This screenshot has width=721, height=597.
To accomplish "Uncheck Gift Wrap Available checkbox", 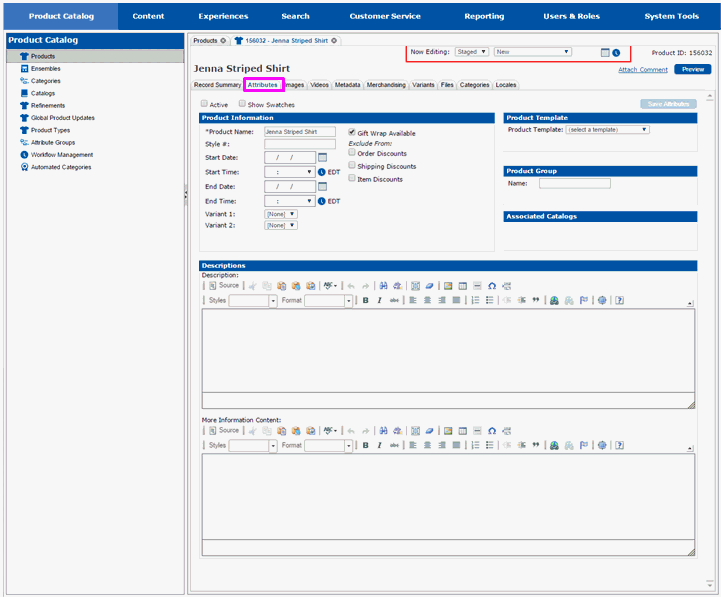I will tap(352, 132).
